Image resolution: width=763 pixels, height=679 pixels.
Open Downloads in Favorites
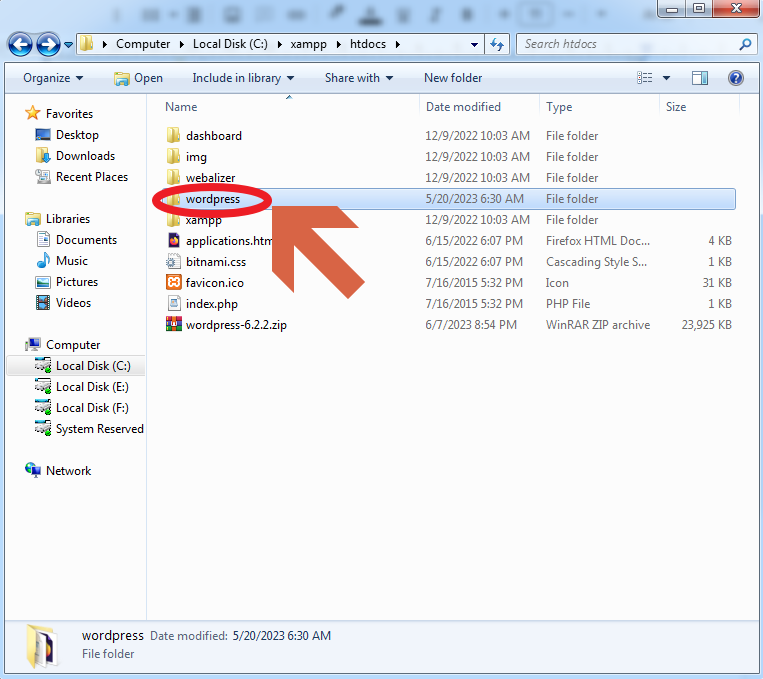(85, 156)
